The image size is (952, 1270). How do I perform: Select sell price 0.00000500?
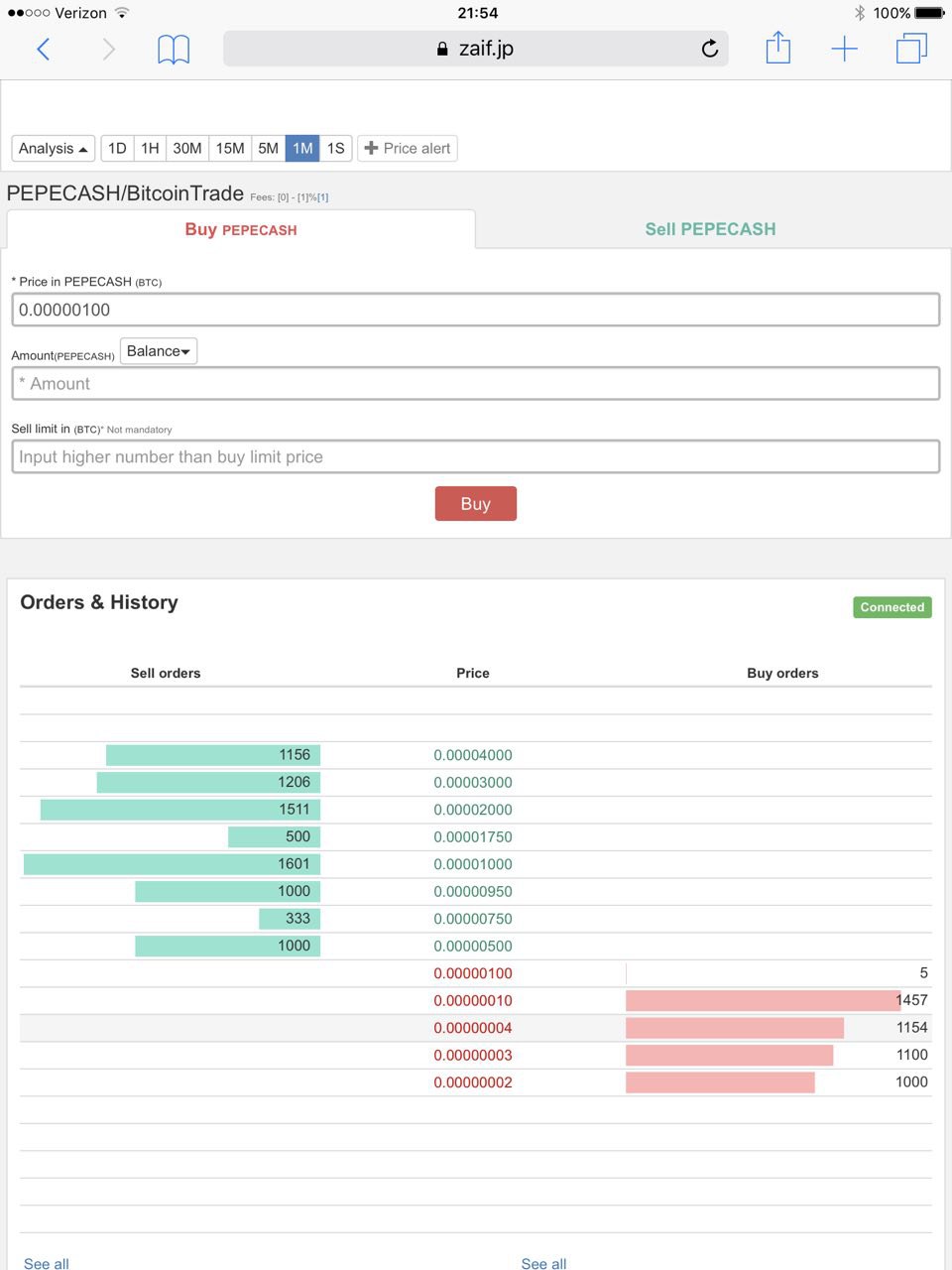pyautogui.click(x=473, y=946)
